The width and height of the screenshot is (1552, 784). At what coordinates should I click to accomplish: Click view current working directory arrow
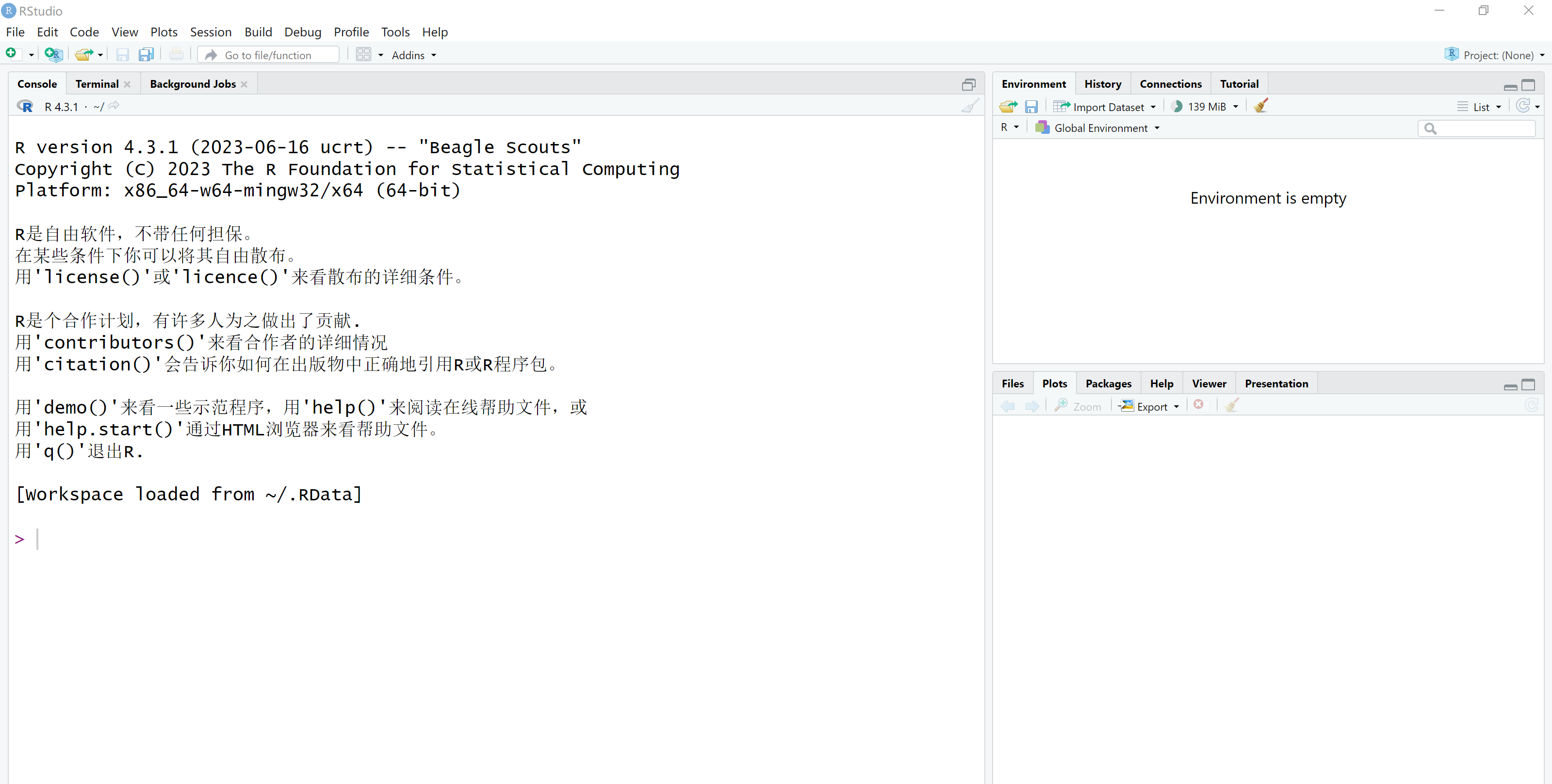[x=114, y=106]
